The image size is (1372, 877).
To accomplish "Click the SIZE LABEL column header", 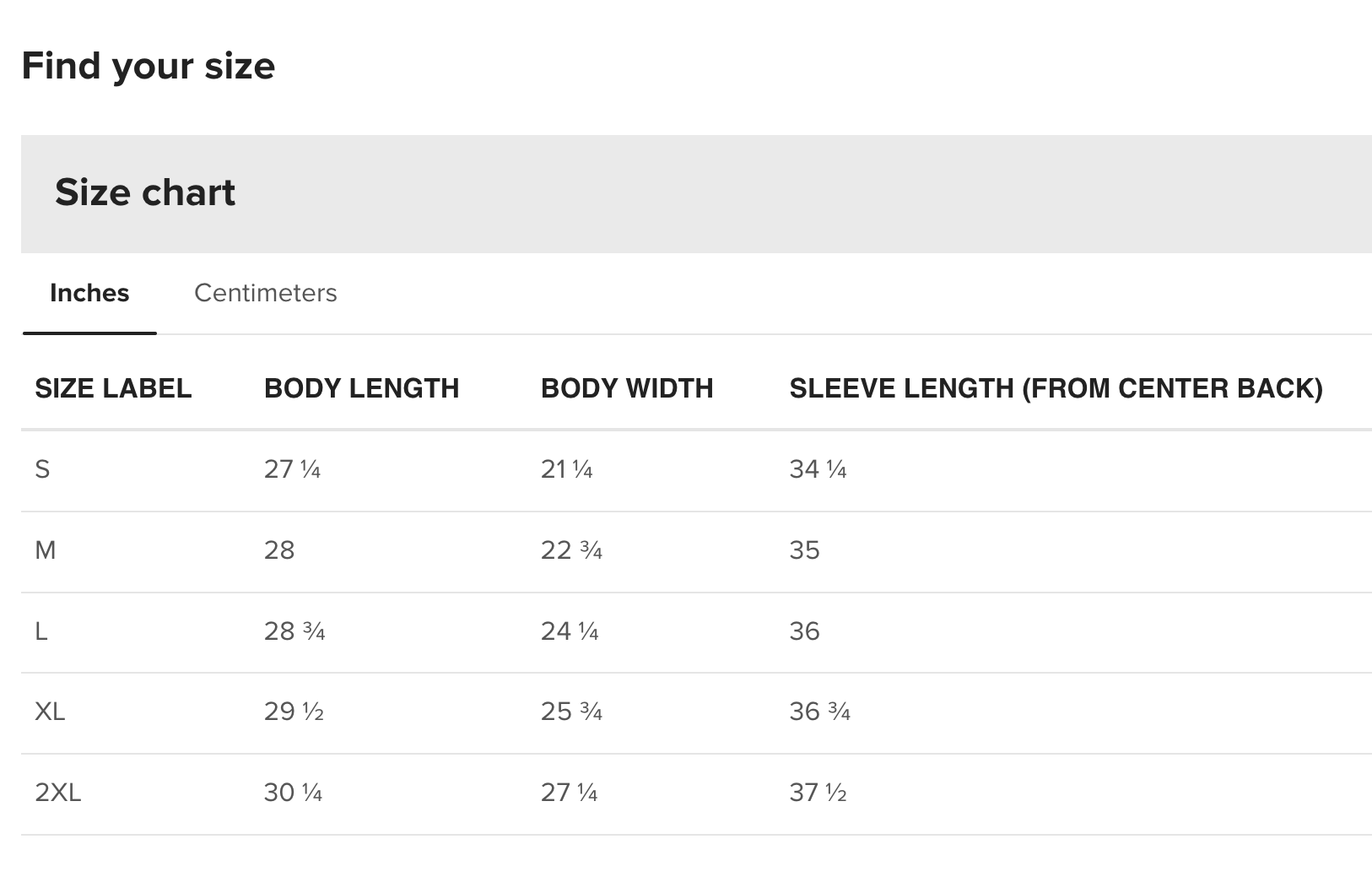I will [x=113, y=388].
